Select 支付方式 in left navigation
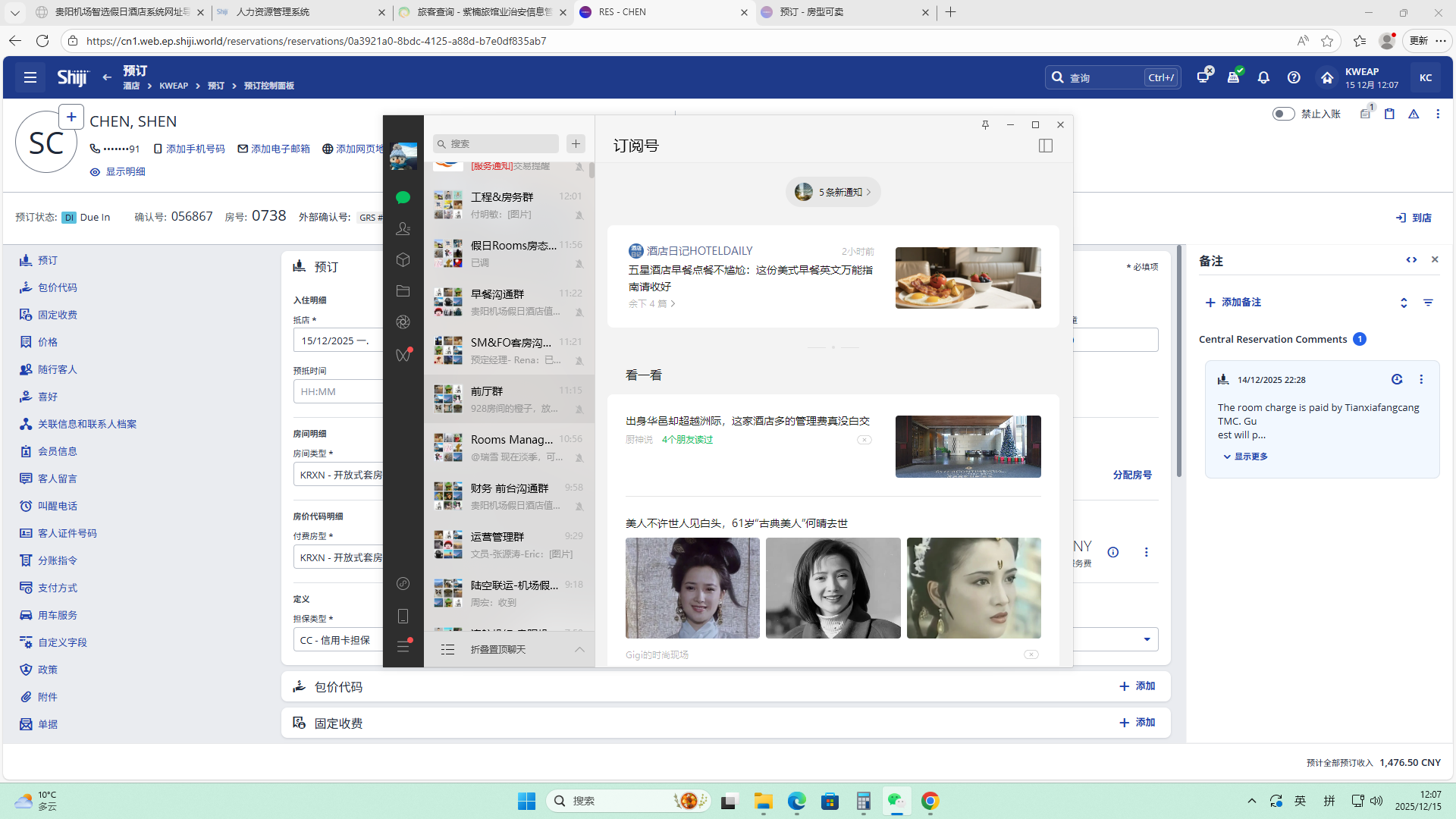 [58, 588]
